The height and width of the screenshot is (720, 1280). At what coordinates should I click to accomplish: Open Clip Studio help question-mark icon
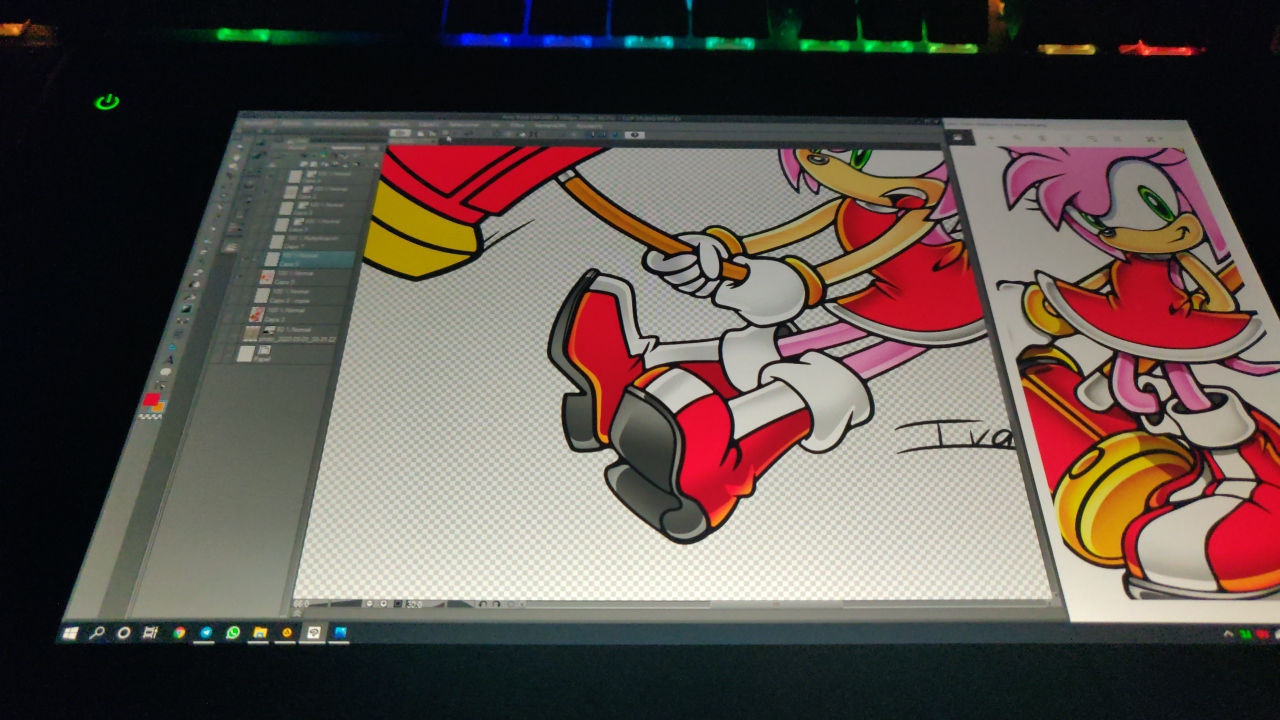pos(636,135)
